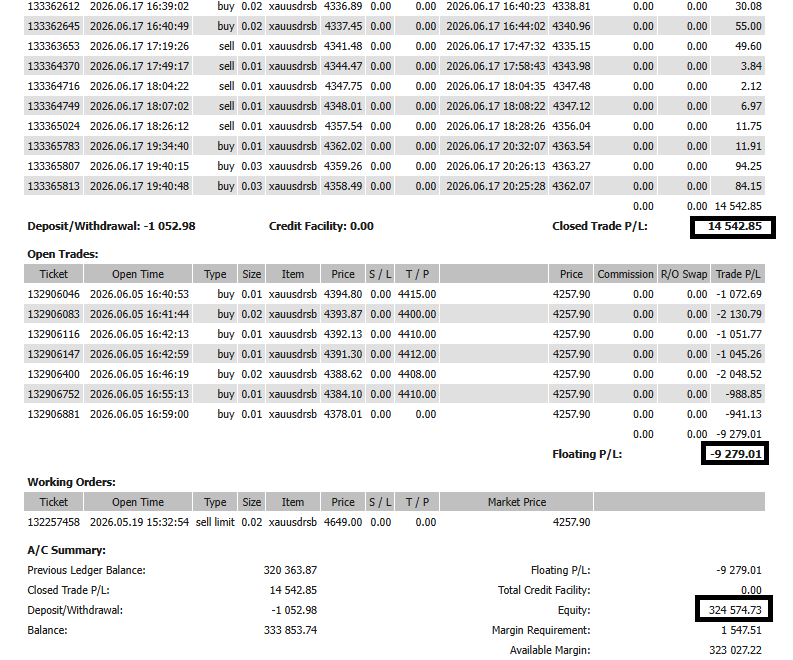Viewport: 793px width, 660px height.
Task: Click the Balance label
Action: (x=47, y=630)
